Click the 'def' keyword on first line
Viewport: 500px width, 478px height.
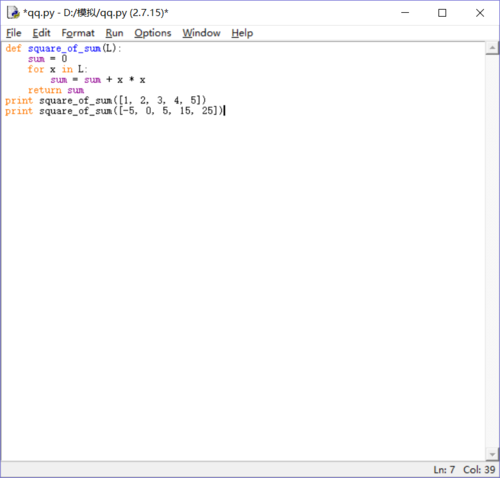(x=13, y=48)
